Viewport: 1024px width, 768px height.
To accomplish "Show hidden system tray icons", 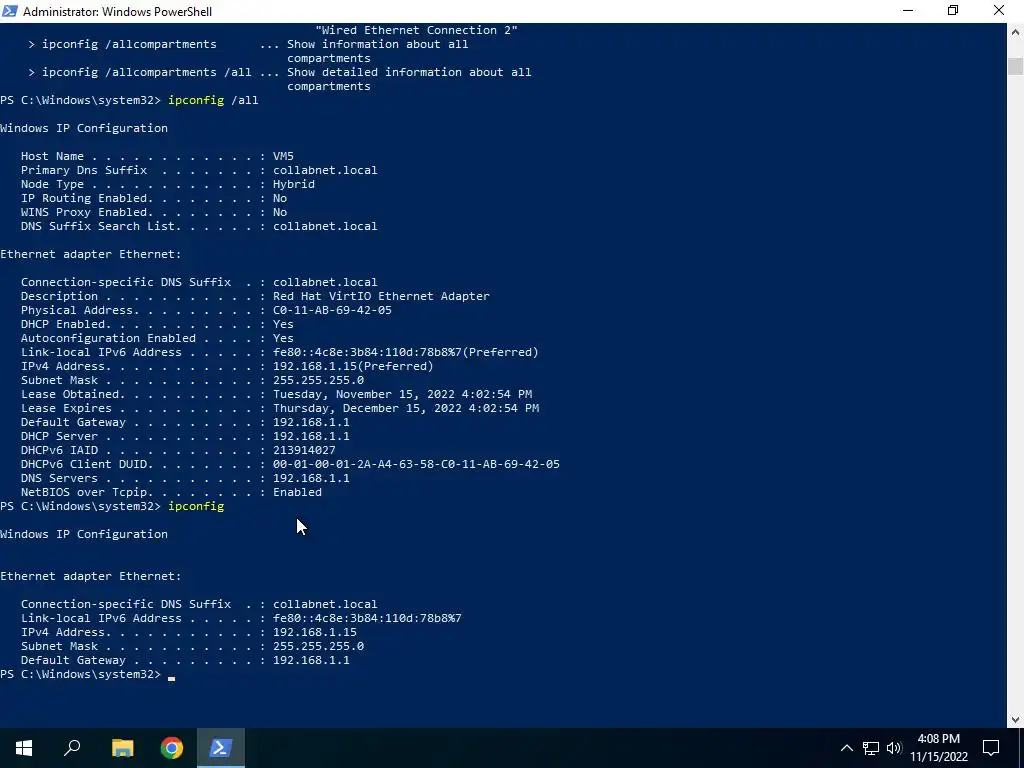I will [846, 748].
